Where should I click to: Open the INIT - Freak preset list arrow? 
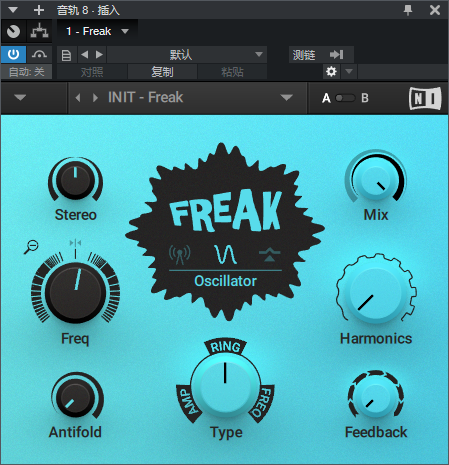pos(286,97)
